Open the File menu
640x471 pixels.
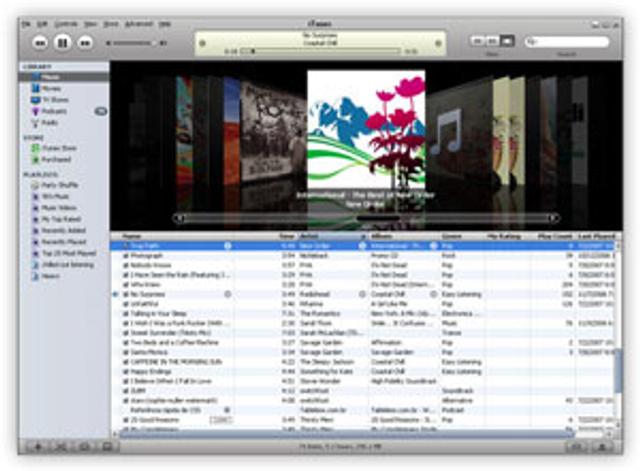(x=26, y=24)
